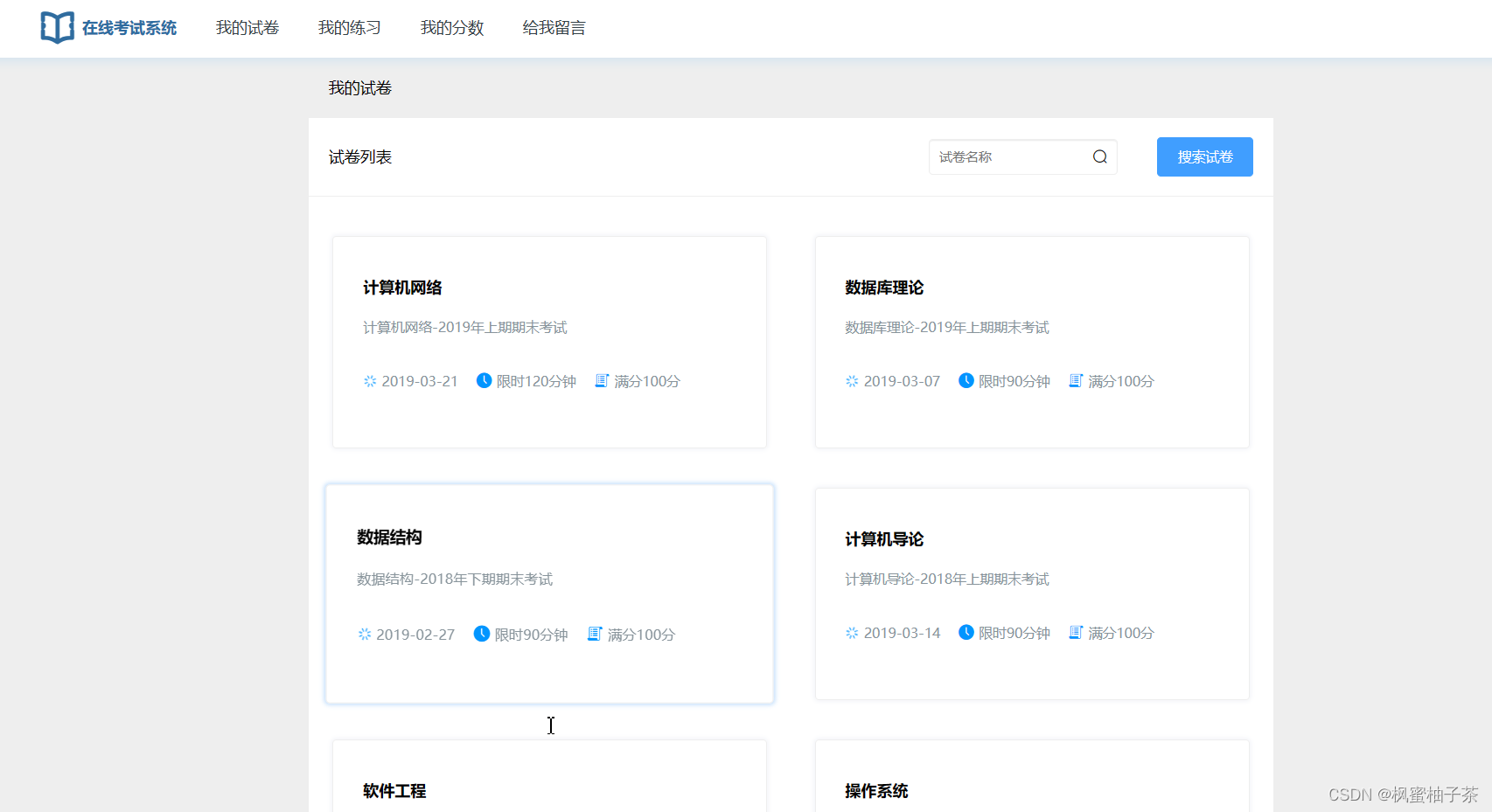The height and width of the screenshot is (812, 1492).
Task: Click 限时90分钟 on 计算机导论 card
Action: (1014, 633)
